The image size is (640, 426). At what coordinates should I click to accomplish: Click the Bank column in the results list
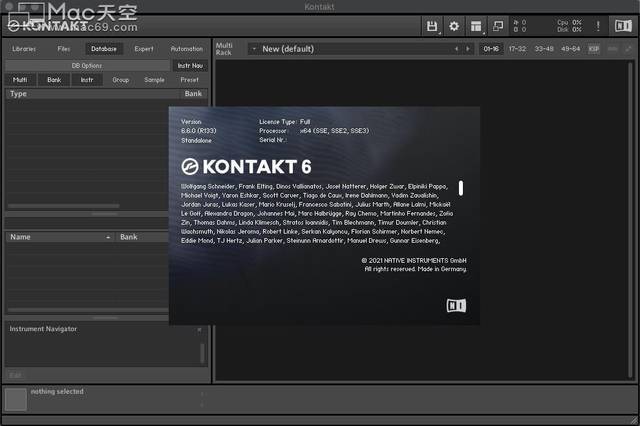coord(143,237)
